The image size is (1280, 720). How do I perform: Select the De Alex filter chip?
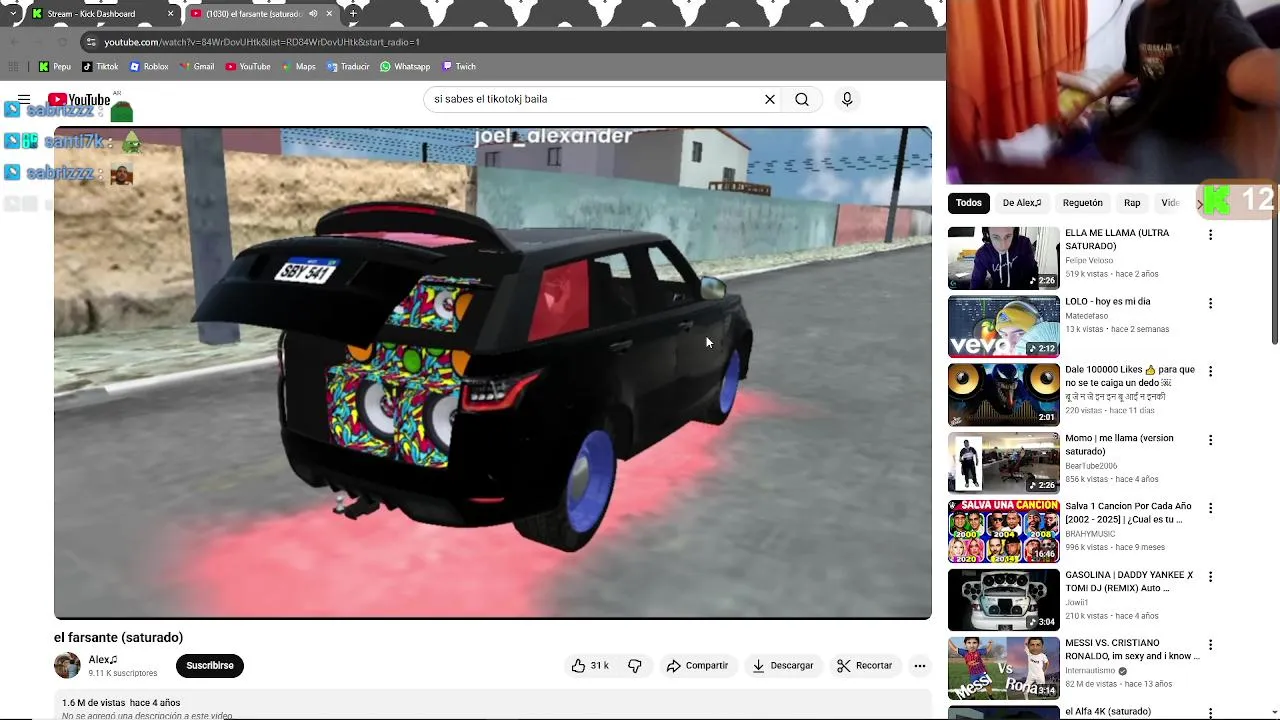1022,203
